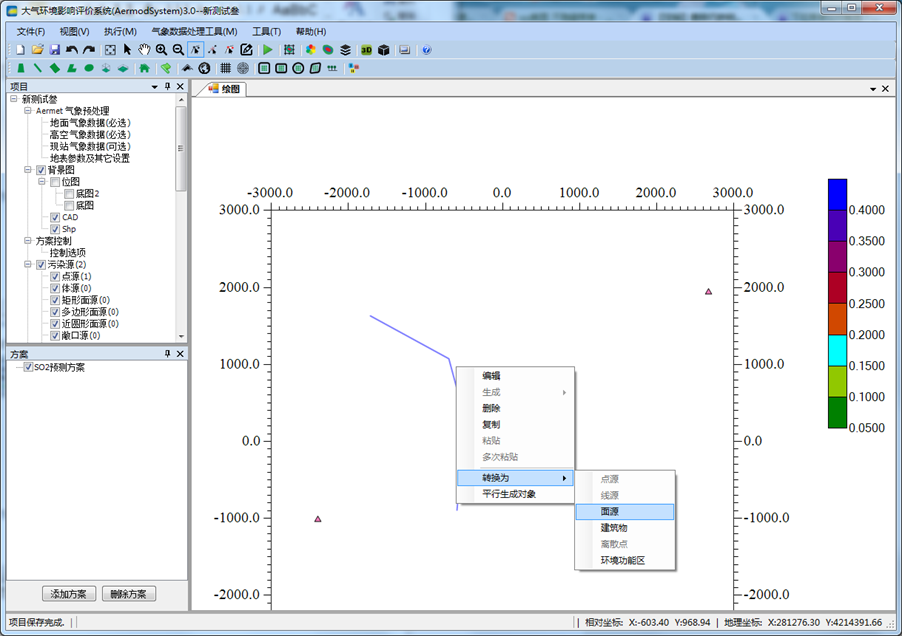902x636 pixels.
Task: Click the Undo arrow icon
Action: tap(72, 50)
